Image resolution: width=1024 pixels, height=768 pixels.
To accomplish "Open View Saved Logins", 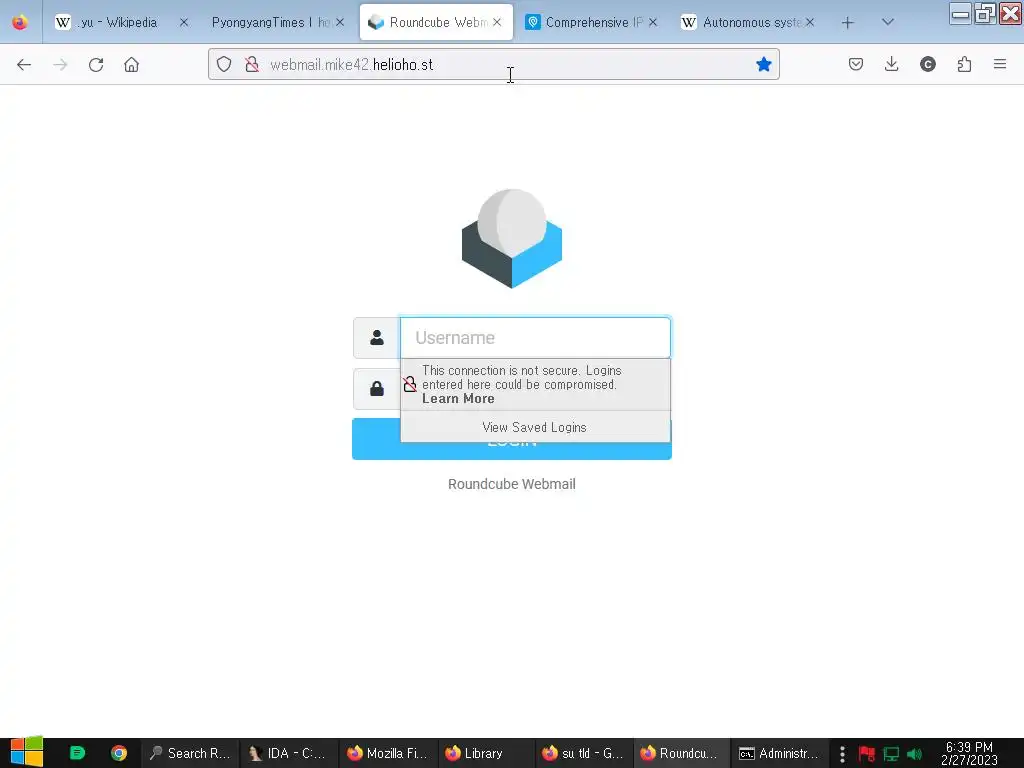I will 535,427.
